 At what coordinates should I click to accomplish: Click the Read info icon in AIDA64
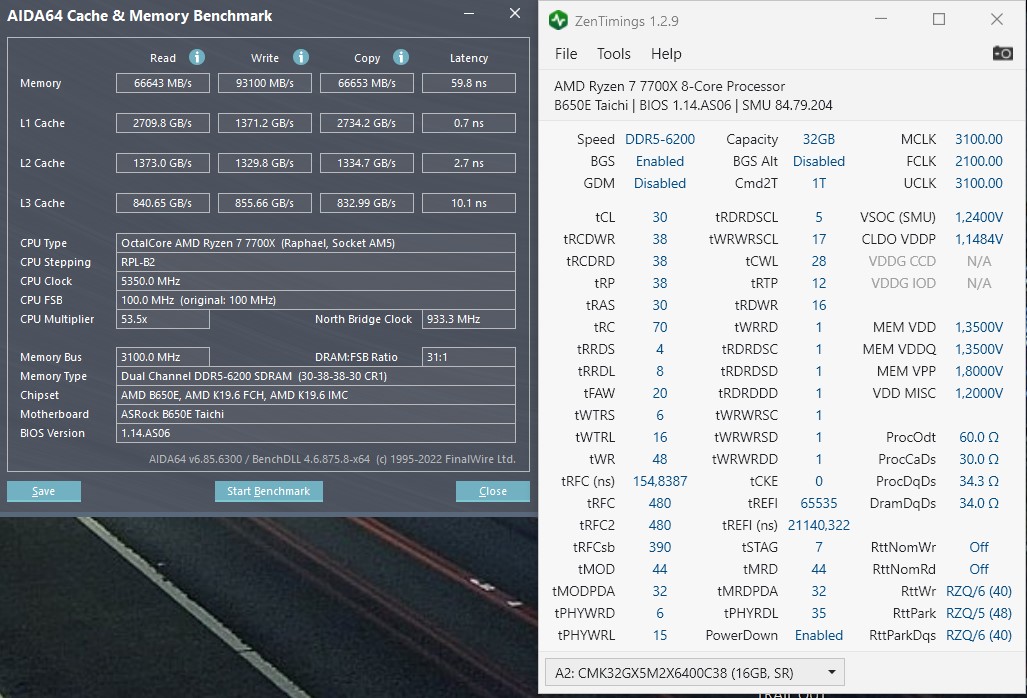tap(196, 57)
